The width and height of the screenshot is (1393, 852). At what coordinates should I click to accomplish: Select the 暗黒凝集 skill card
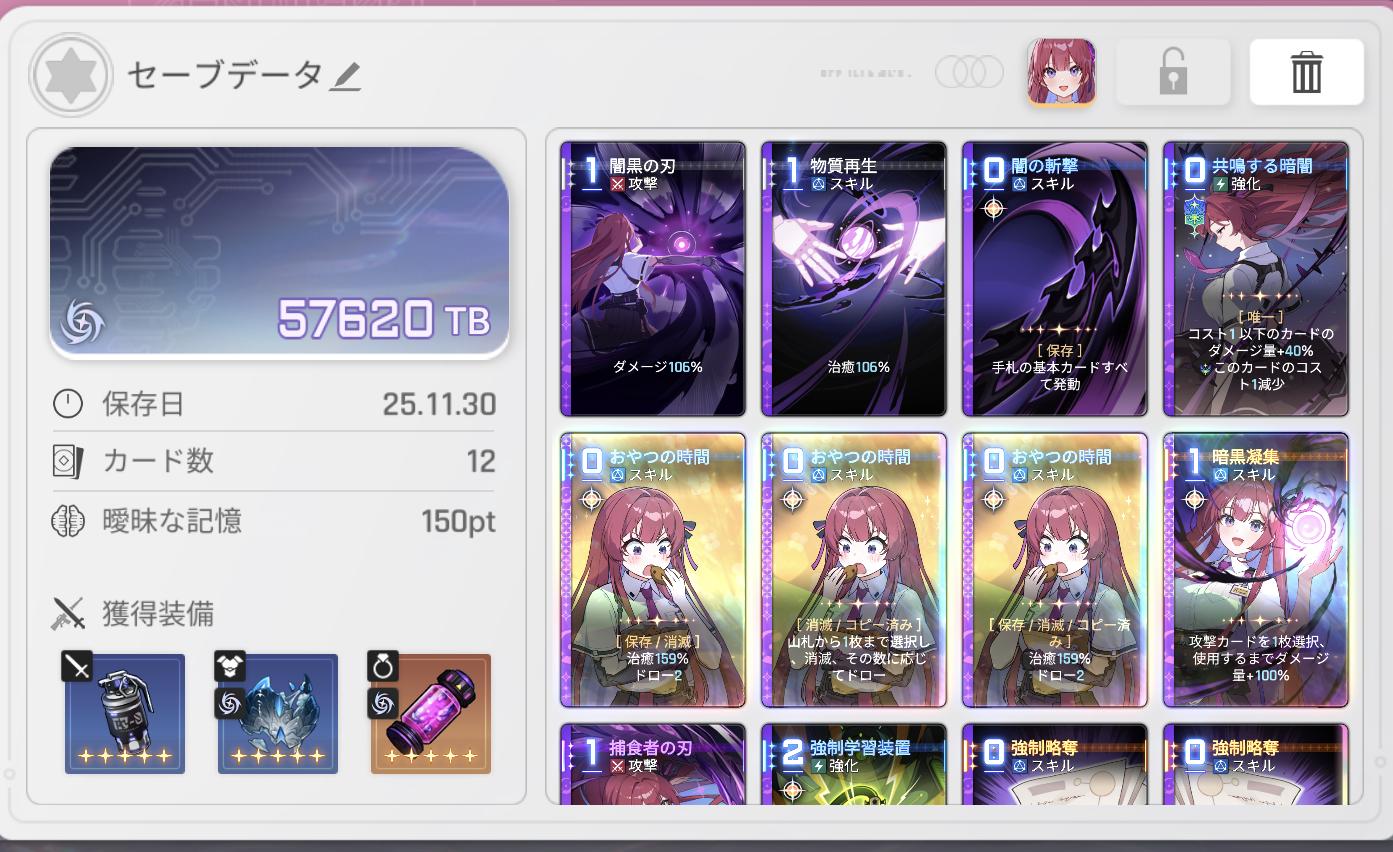[1256, 570]
